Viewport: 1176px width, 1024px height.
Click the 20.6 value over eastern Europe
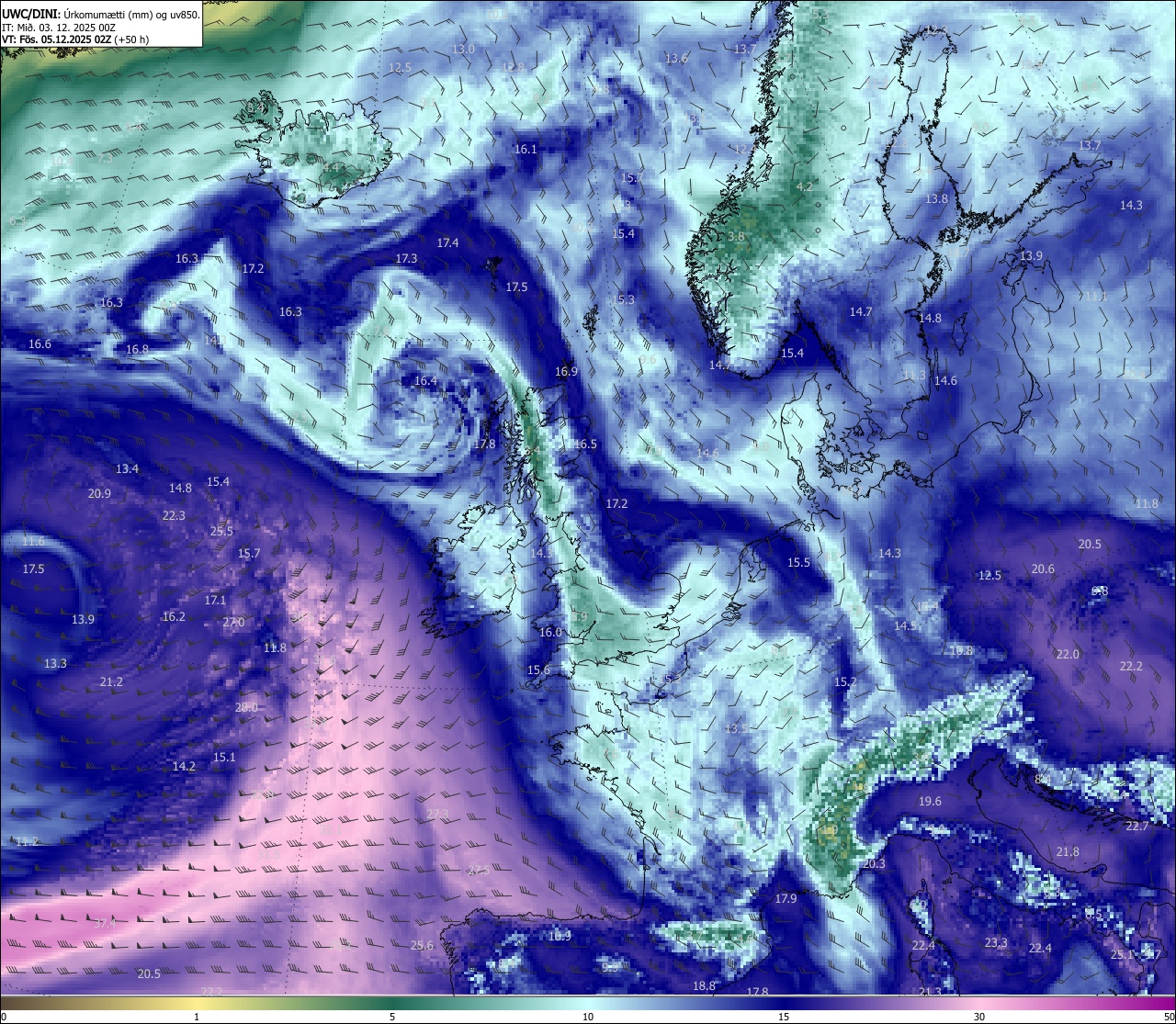click(x=1043, y=568)
